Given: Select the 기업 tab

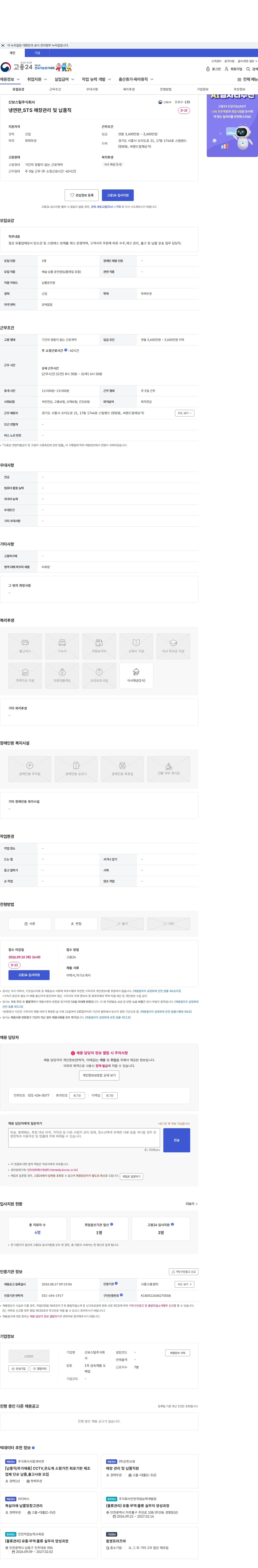Looking at the screenshot, I should point(37,53).
